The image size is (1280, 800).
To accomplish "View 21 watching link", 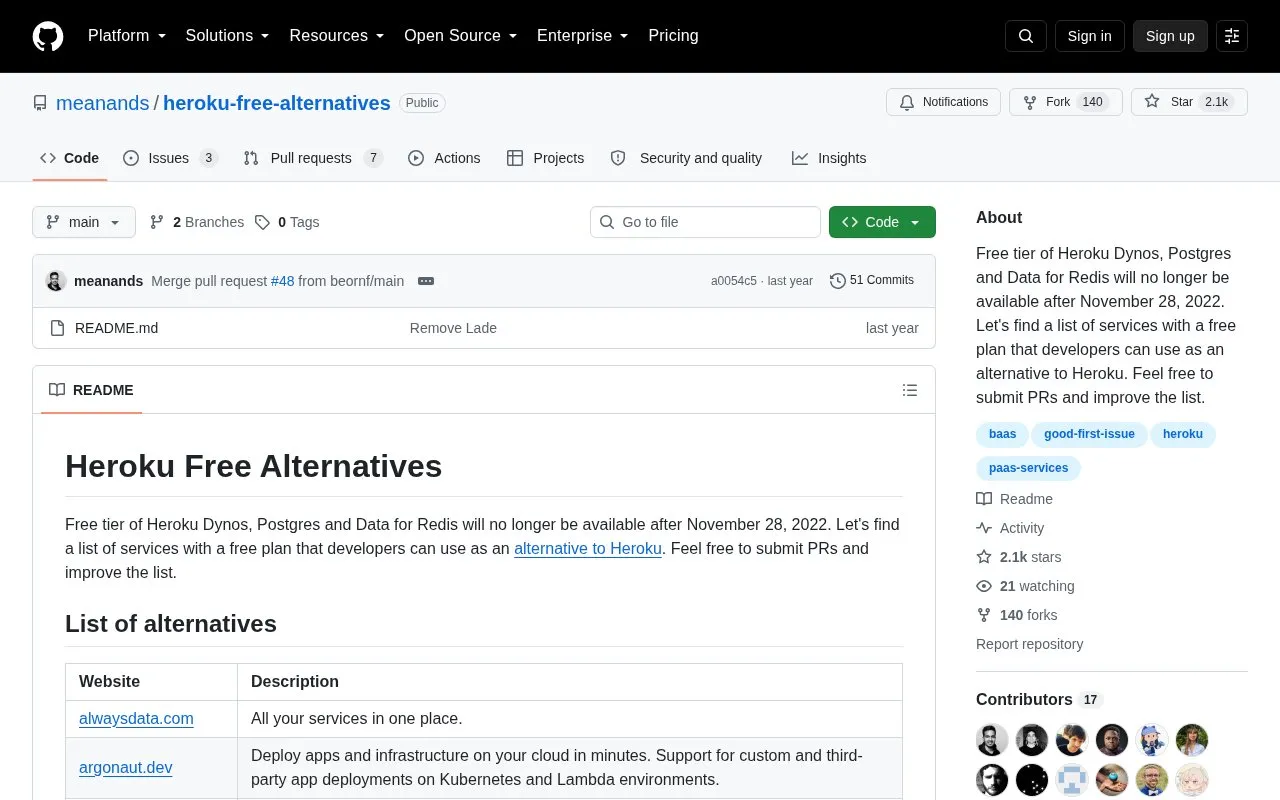I will click(1025, 586).
